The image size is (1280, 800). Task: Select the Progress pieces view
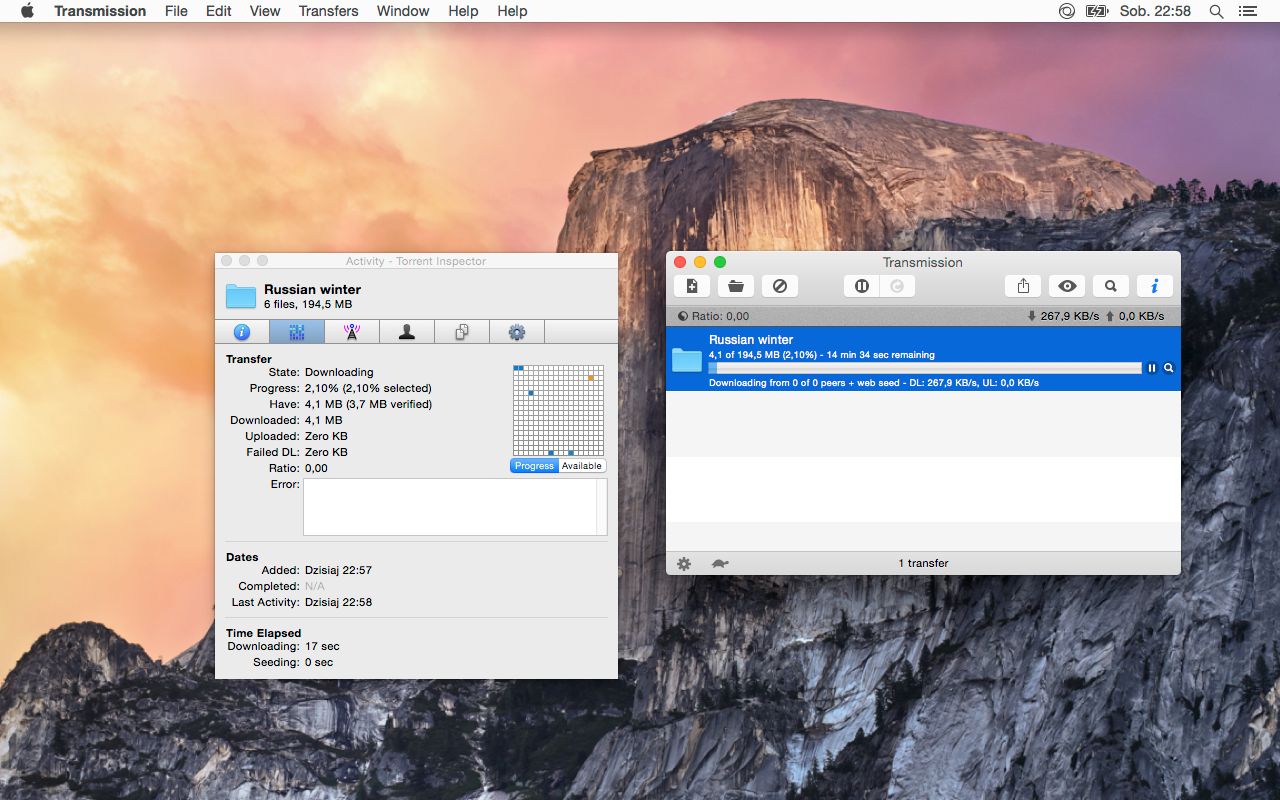tap(534, 466)
